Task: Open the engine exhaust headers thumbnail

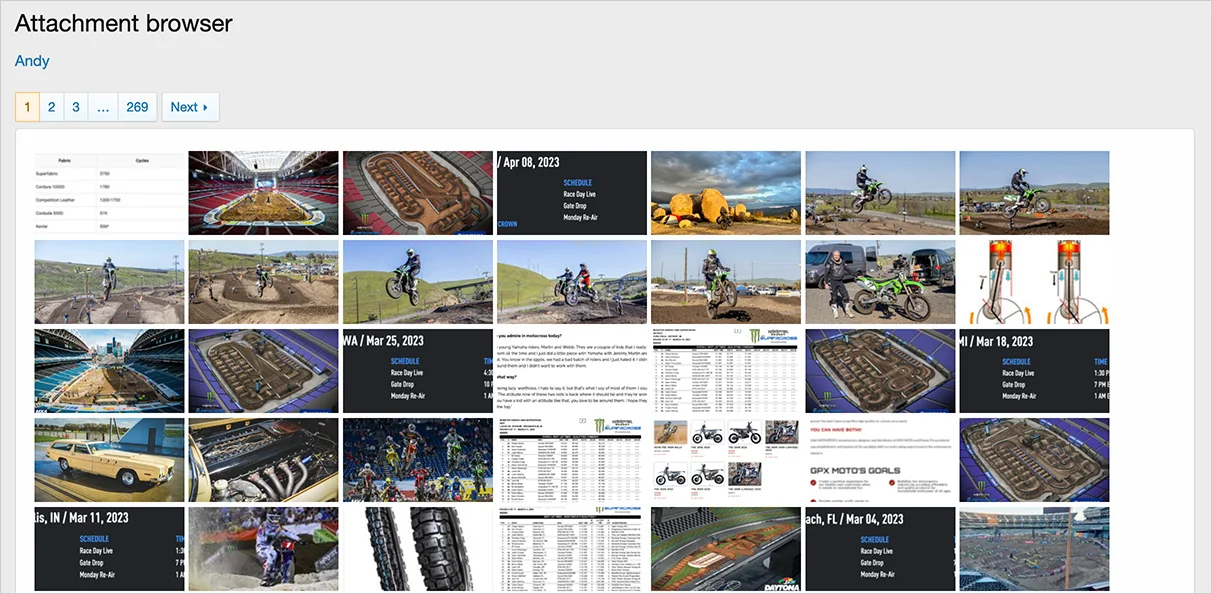Action: (x=263, y=460)
